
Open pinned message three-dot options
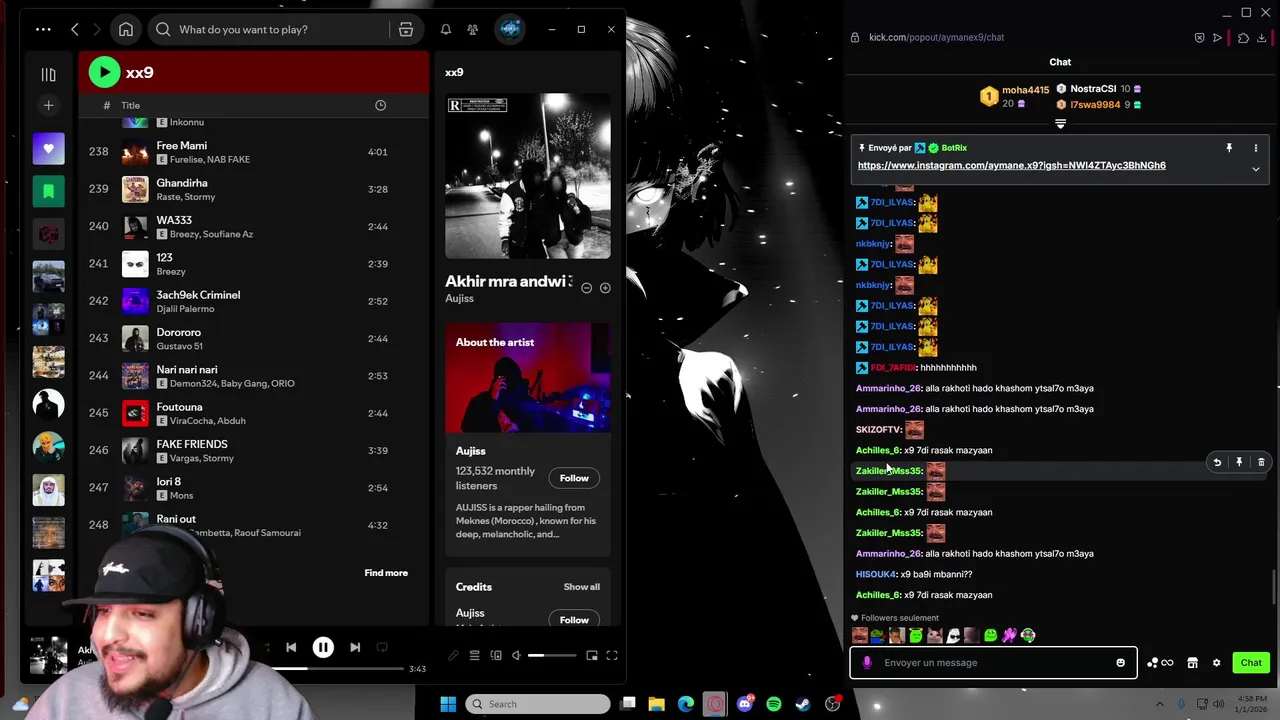point(1256,148)
